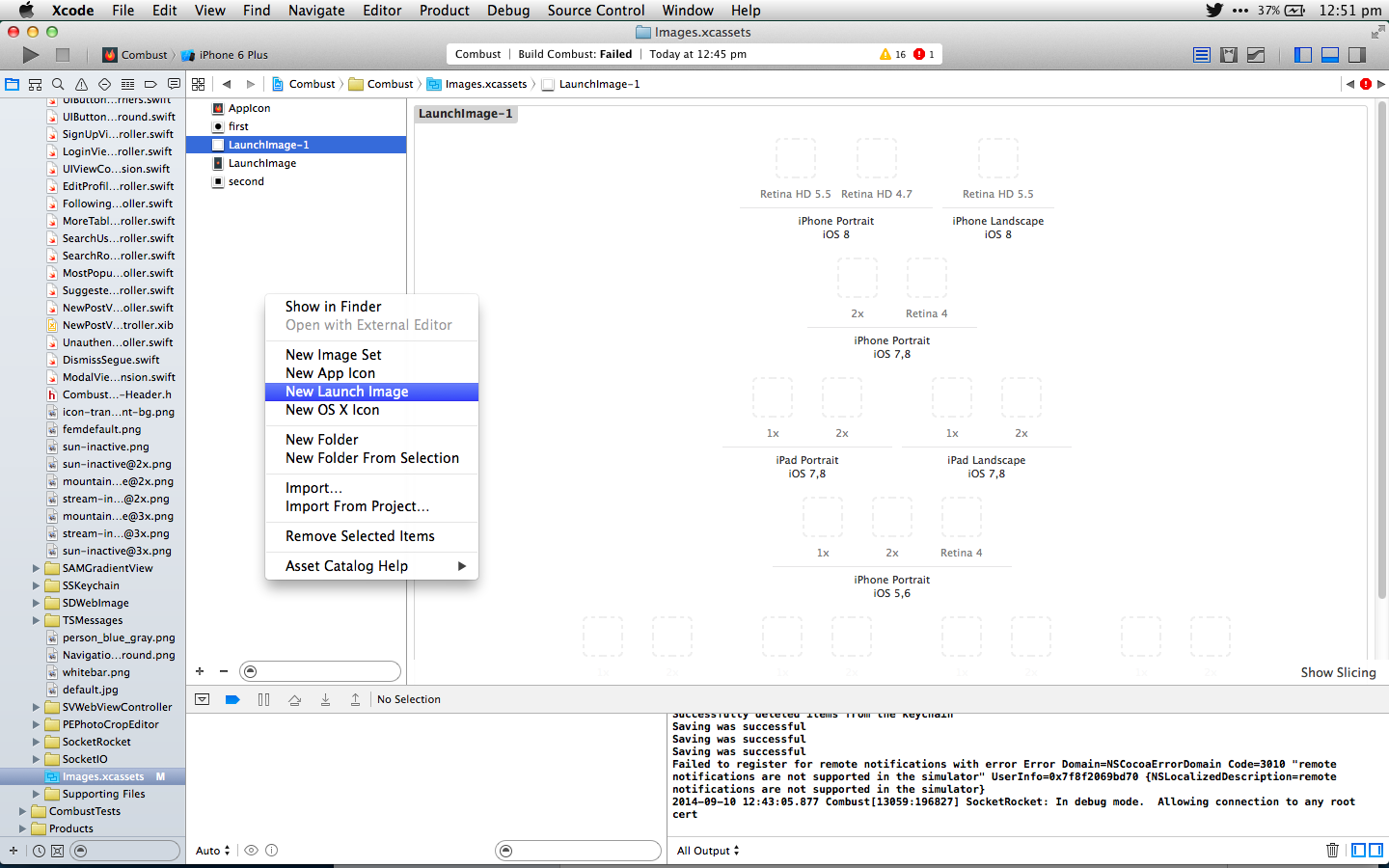This screenshot has width=1389, height=868.
Task: Switch to the Assistant editor
Action: point(1229,55)
